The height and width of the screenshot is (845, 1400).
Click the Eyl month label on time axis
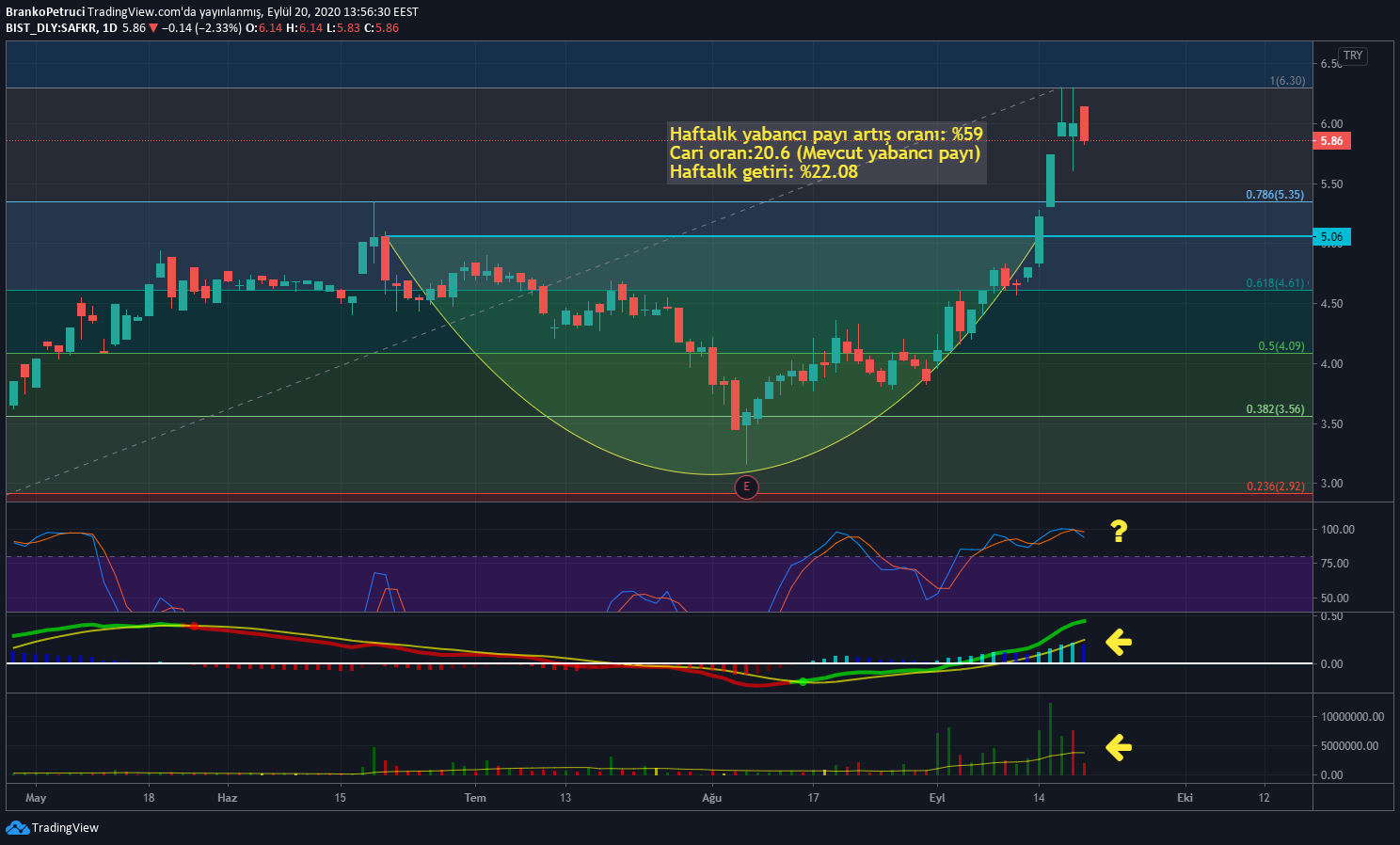pyautogui.click(x=937, y=798)
